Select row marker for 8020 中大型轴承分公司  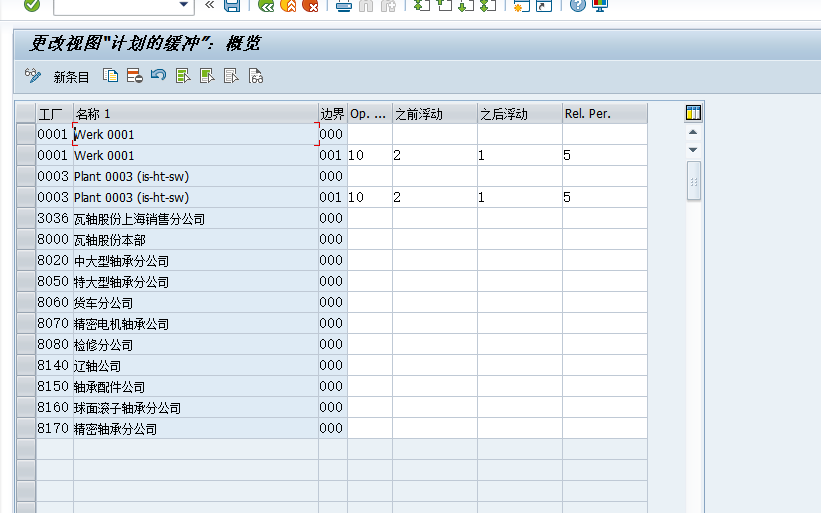[x=26, y=260]
